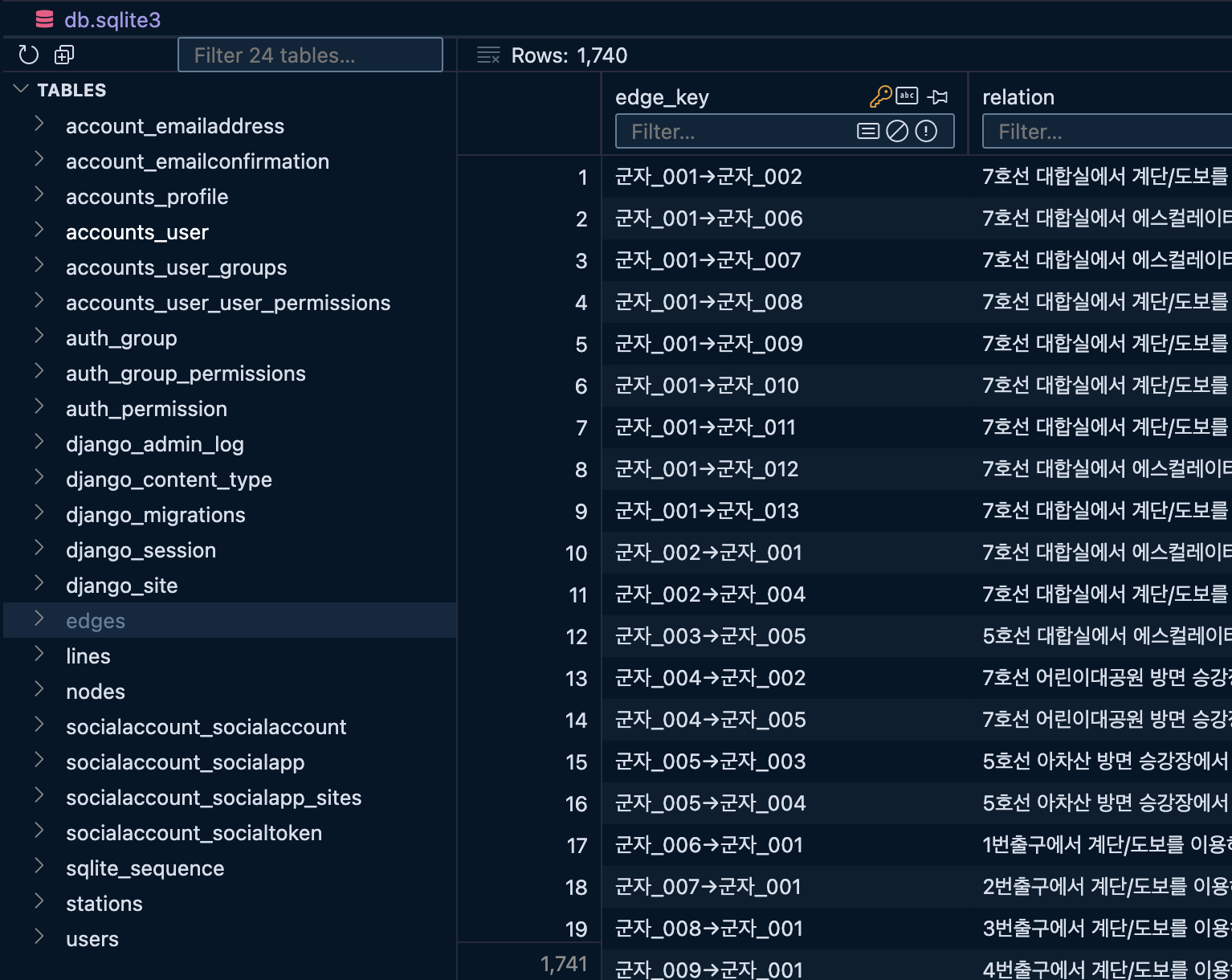This screenshot has width=1232, height=980.
Task: Click inside the Filter 24 tables field
Action: click(310, 55)
